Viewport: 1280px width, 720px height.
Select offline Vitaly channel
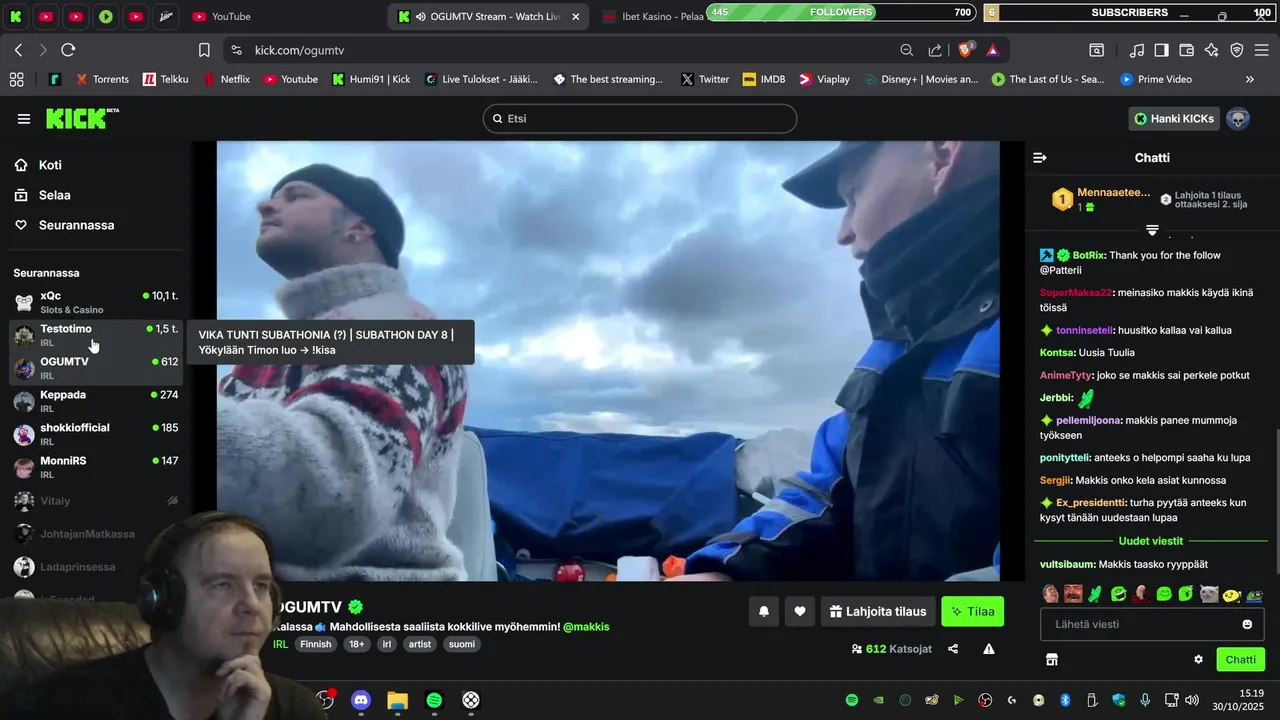point(96,500)
